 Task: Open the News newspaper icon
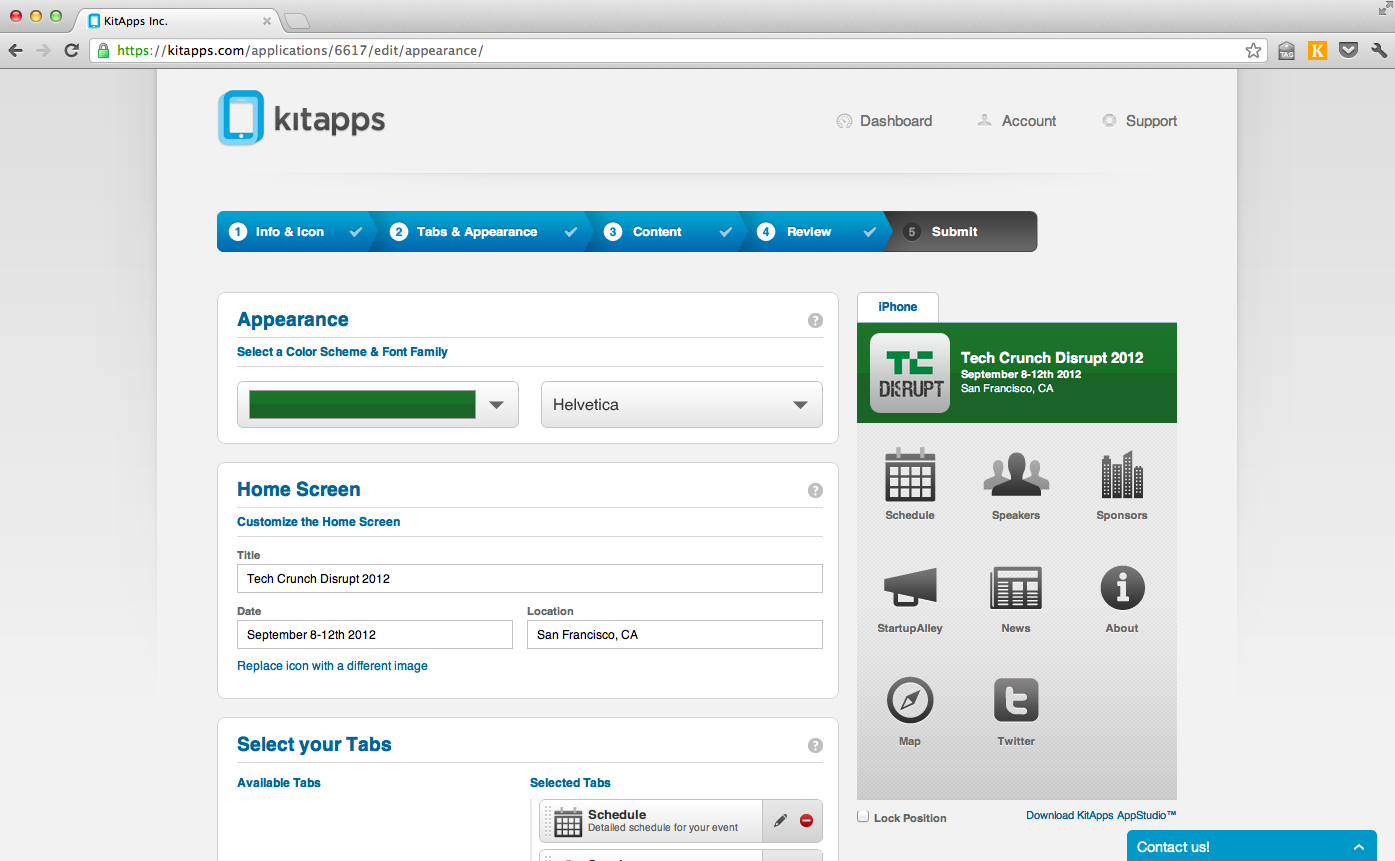1015,589
